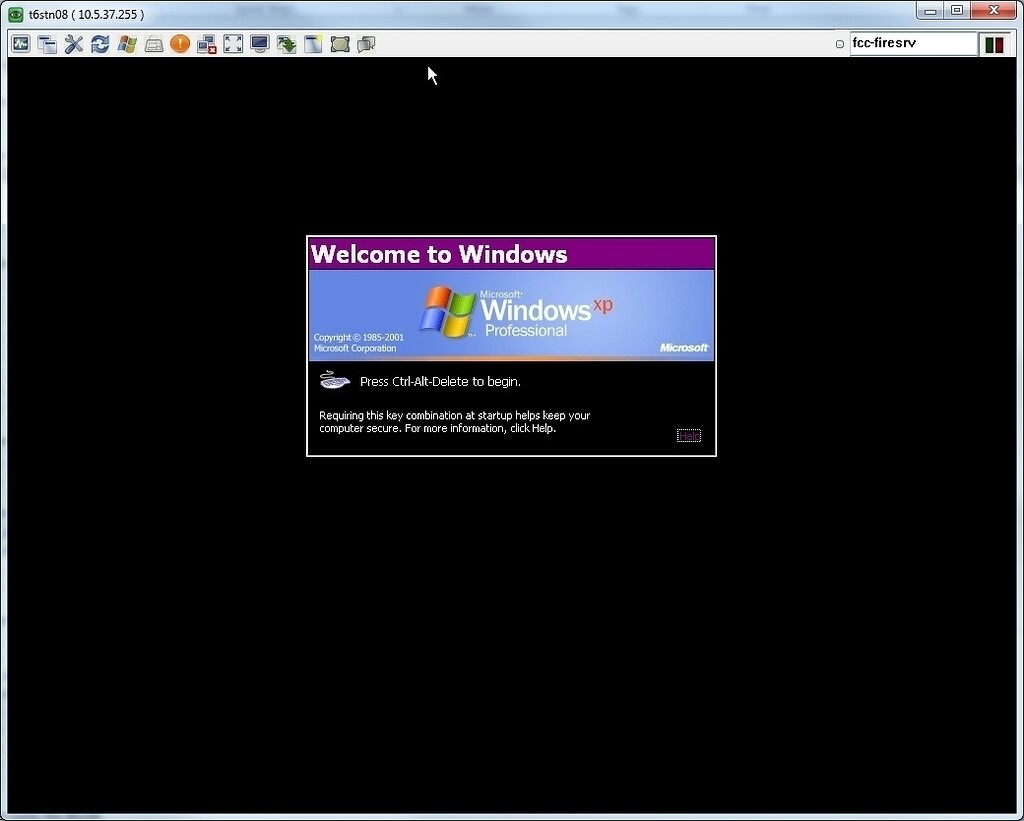This screenshot has height=821, width=1024.
Task: Open remote settings with the tools icon
Action: [x=73, y=44]
